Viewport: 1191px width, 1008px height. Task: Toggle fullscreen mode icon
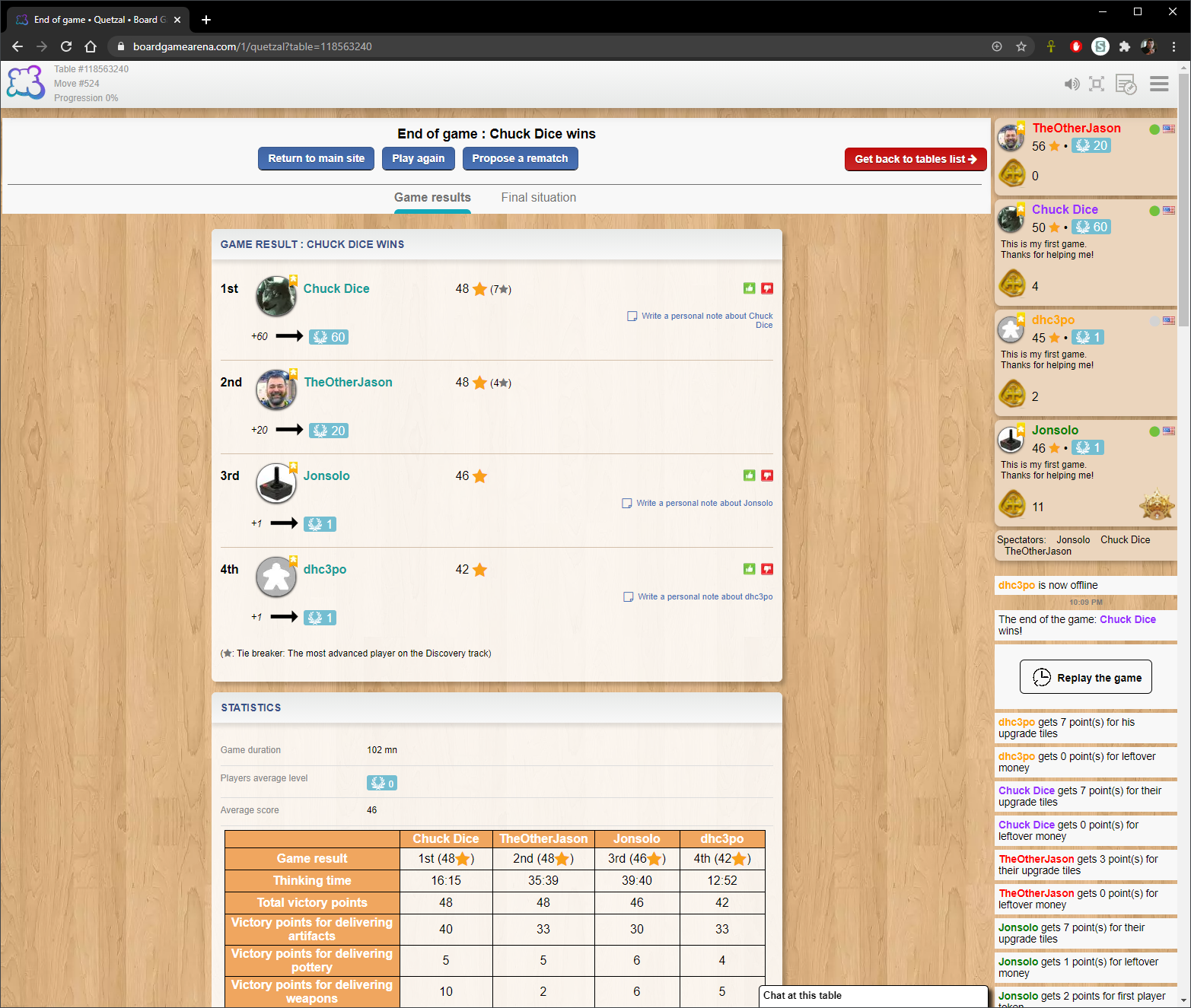(1097, 84)
